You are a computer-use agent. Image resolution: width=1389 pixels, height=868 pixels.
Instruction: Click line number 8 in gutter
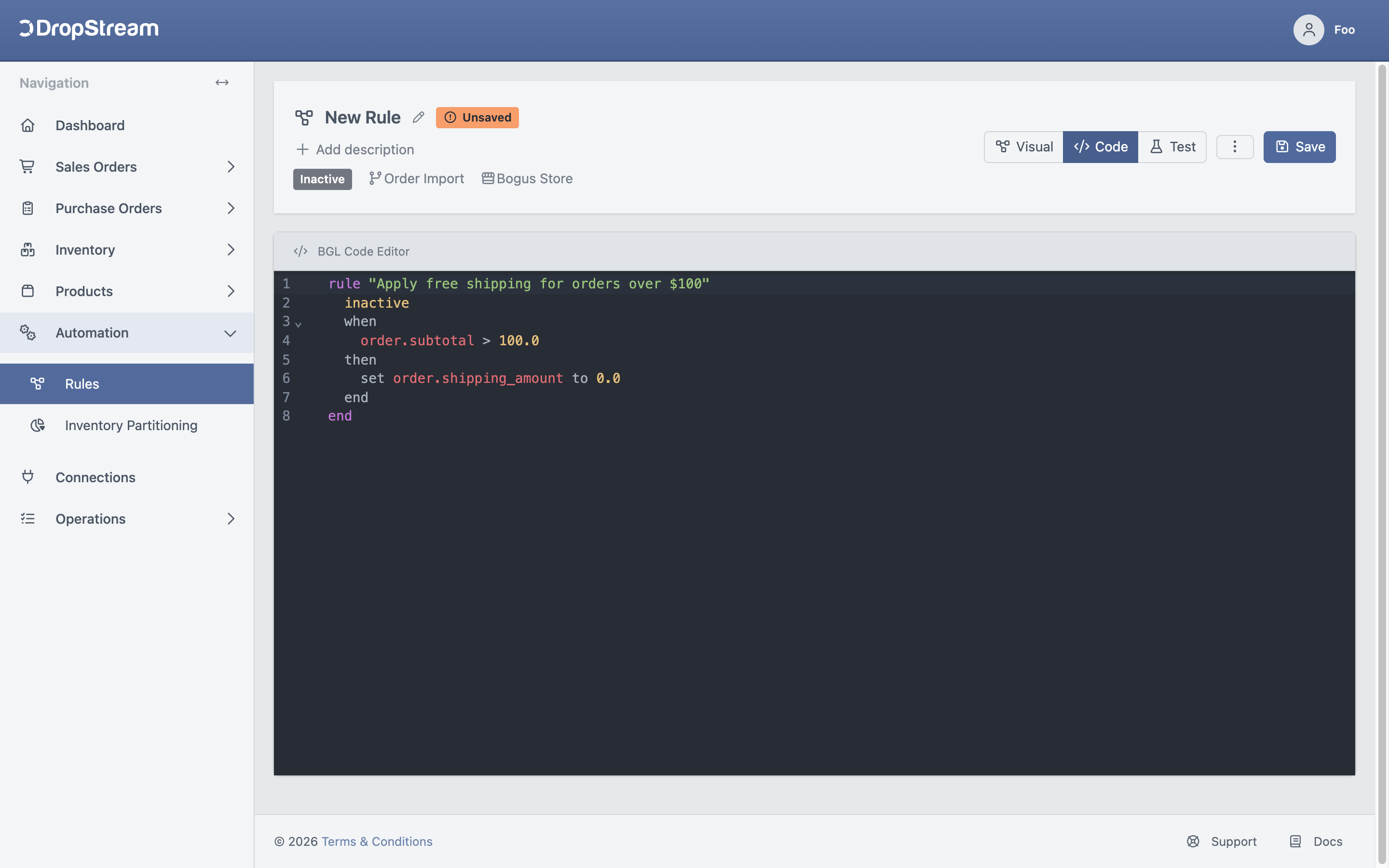coord(286,416)
